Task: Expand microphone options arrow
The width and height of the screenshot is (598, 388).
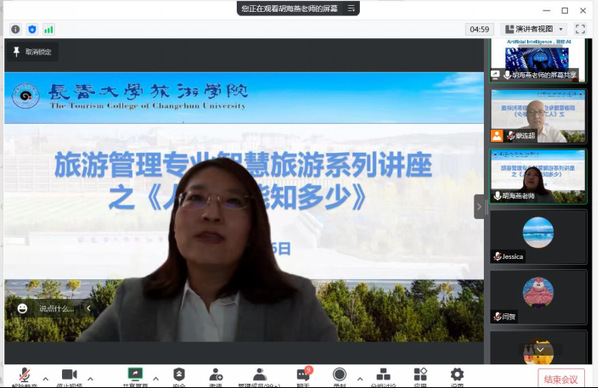Action: (x=46, y=379)
